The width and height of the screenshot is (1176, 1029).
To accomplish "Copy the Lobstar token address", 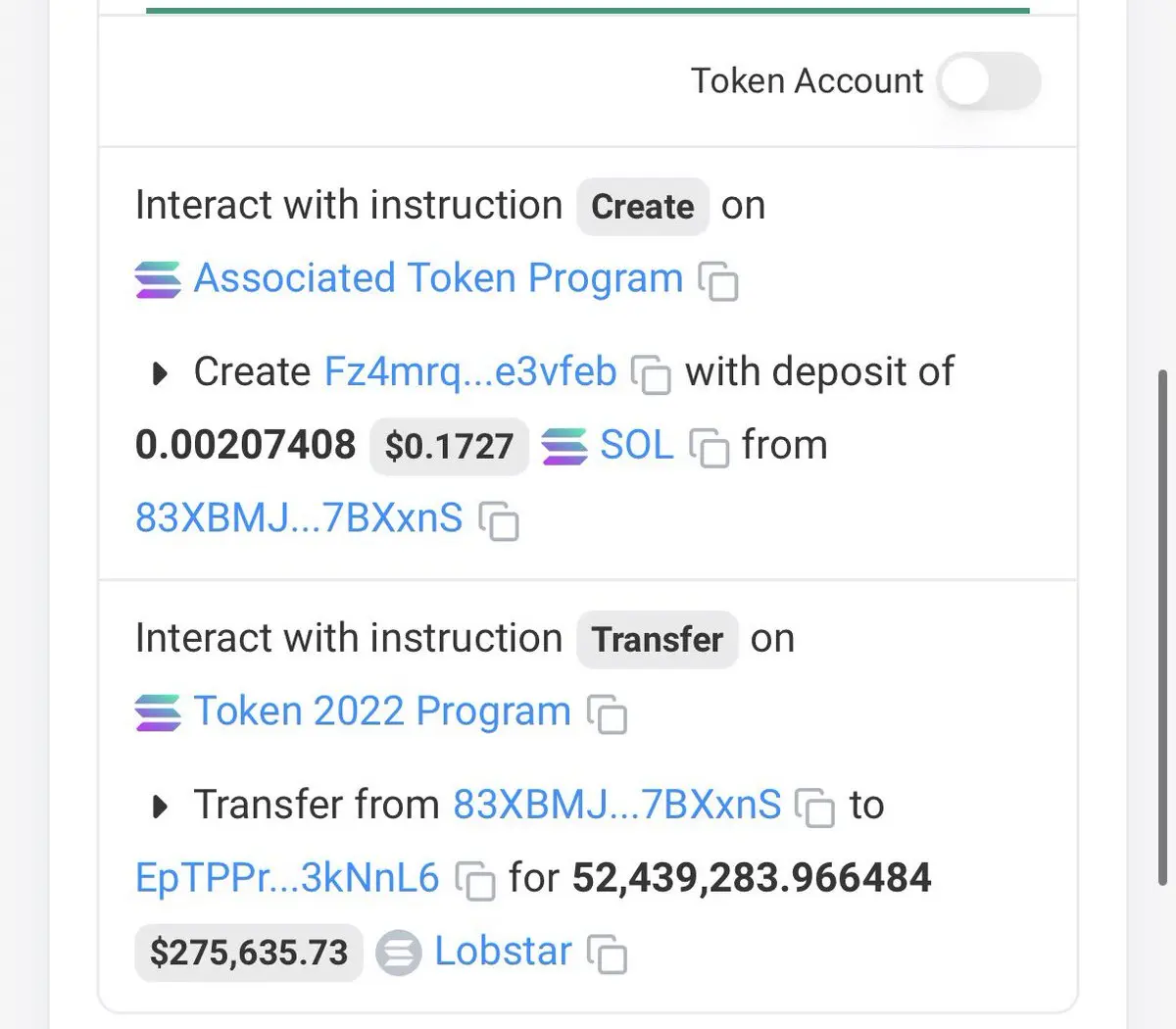I will (x=608, y=954).
